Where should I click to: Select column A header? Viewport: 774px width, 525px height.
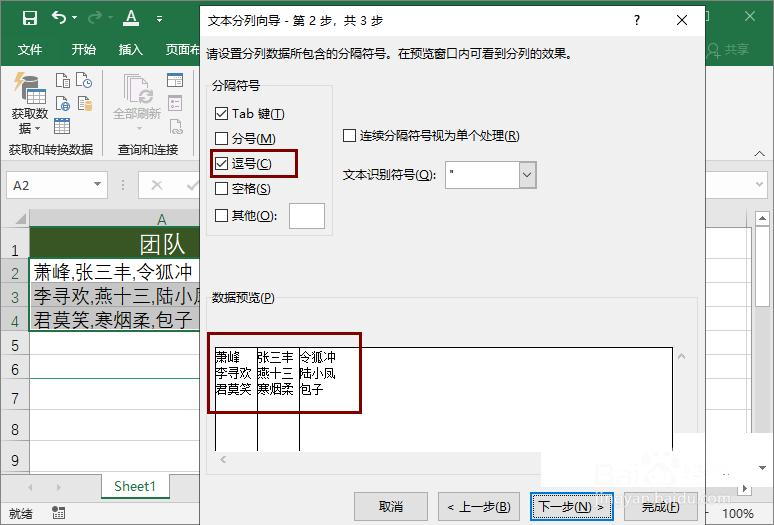coord(115,219)
